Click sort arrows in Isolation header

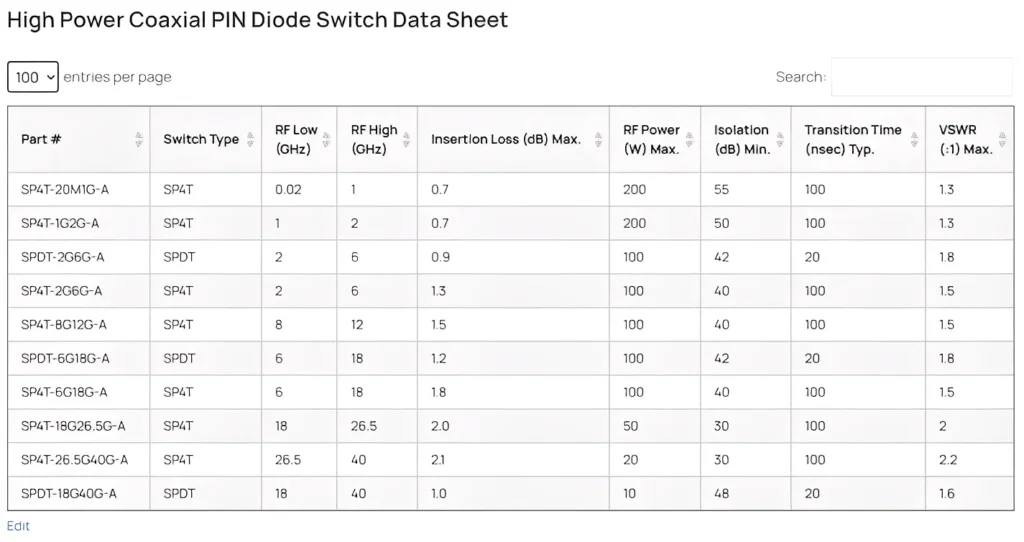pyautogui.click(x=780, y=140)
